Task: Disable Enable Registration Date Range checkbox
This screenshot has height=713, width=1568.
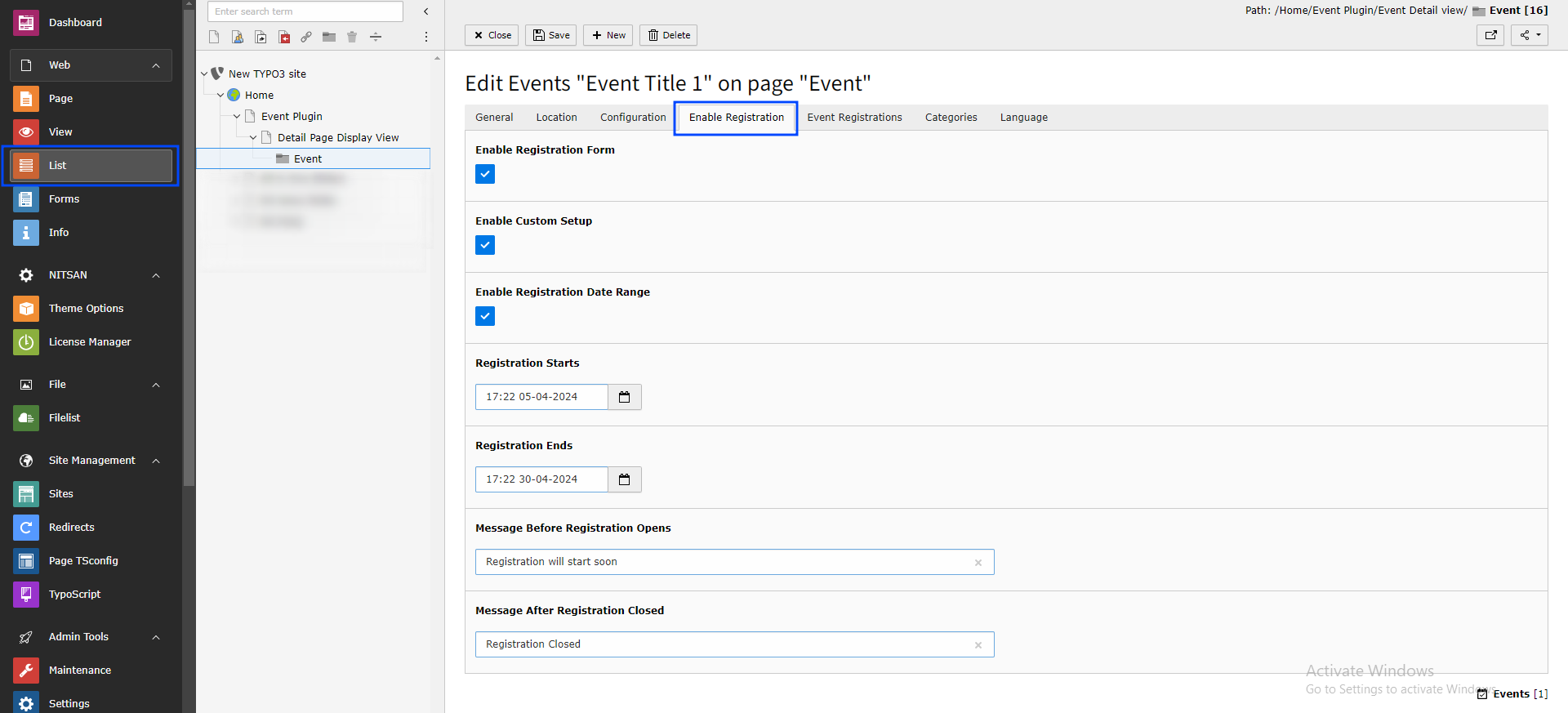Action: coord(485,316)
